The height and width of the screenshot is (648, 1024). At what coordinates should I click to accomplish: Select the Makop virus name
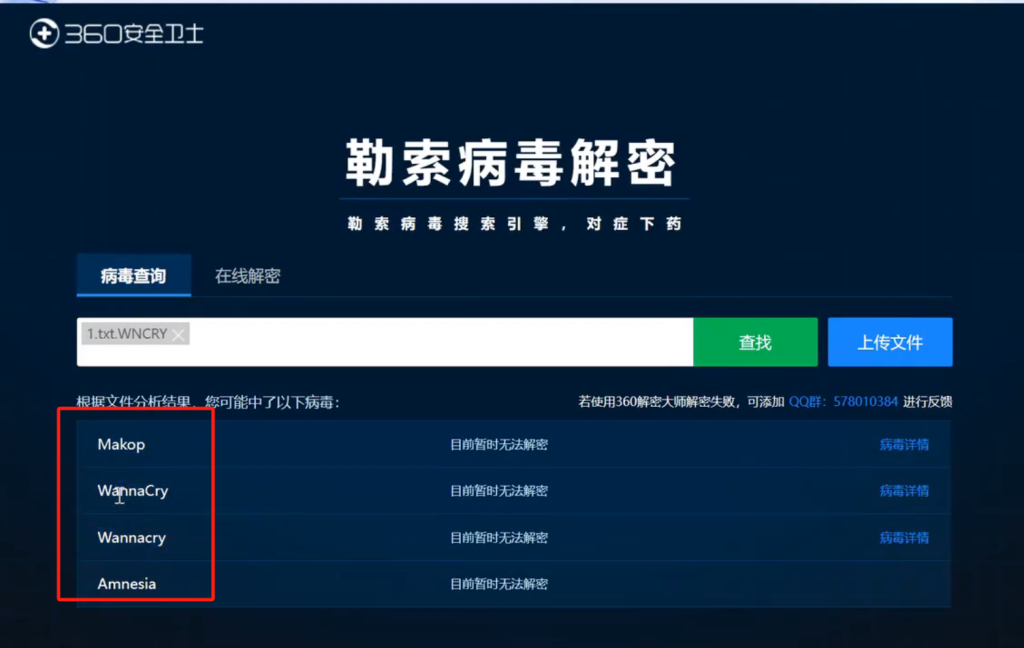pos(121,444)
